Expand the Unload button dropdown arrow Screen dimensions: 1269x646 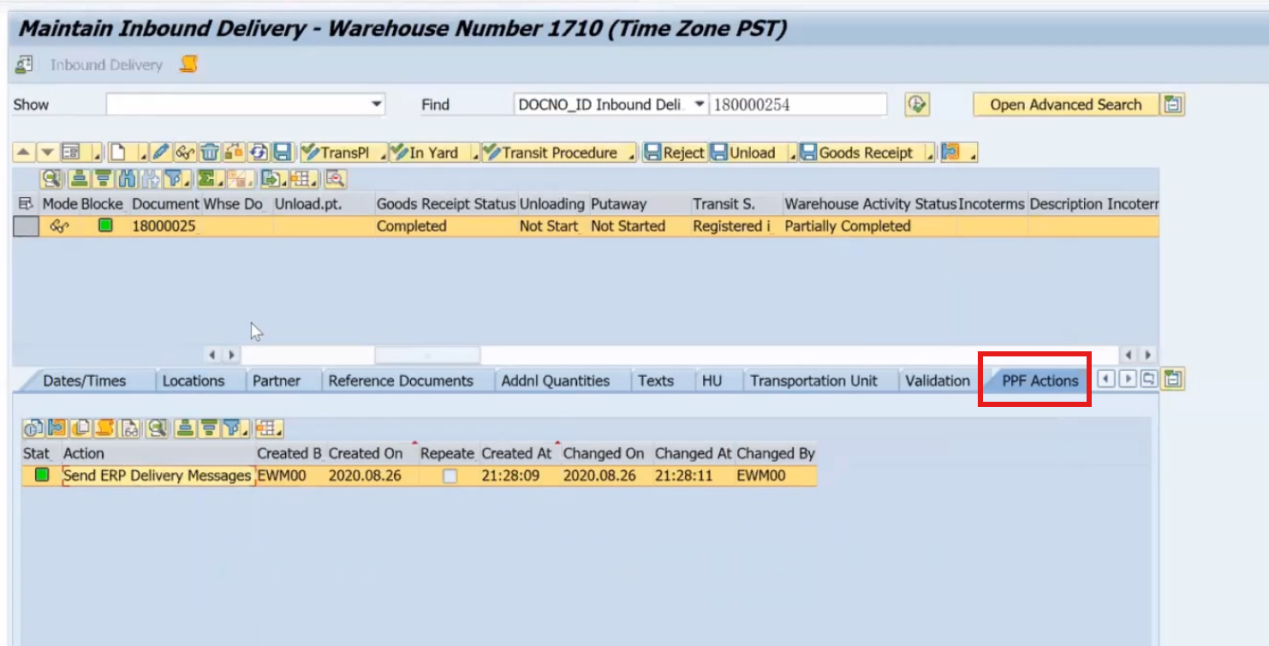coord(791,153)
